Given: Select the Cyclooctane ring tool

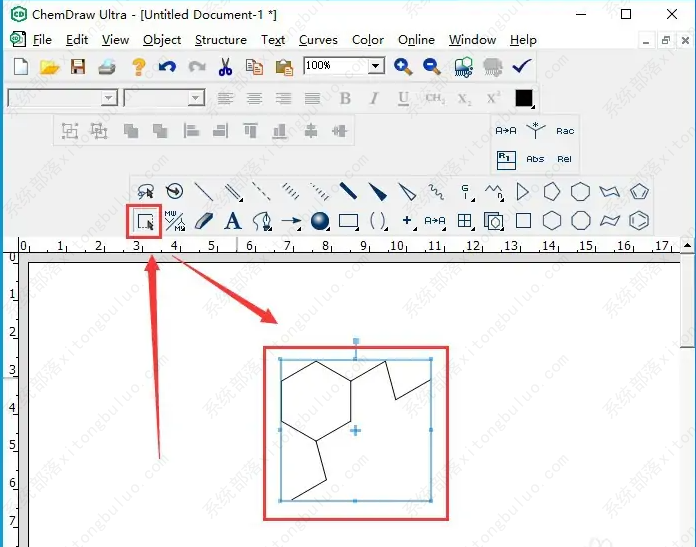Looking at the screenshot, I should pos(581,221).
